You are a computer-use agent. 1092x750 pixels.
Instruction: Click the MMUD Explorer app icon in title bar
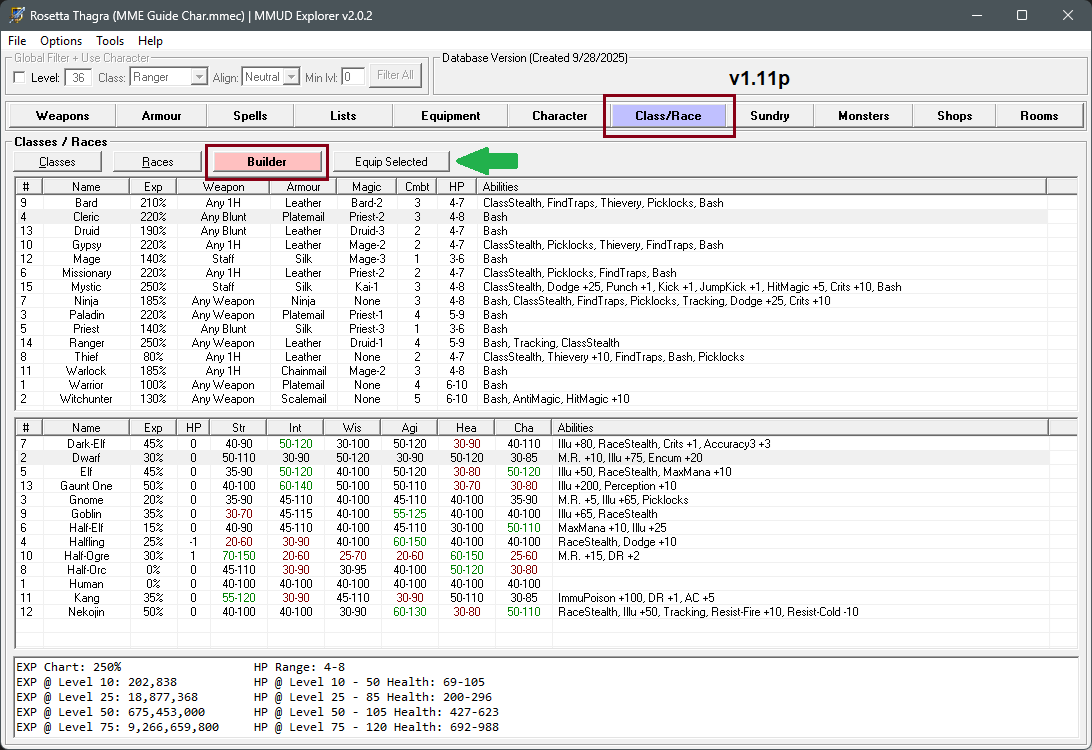click(14, 15)
